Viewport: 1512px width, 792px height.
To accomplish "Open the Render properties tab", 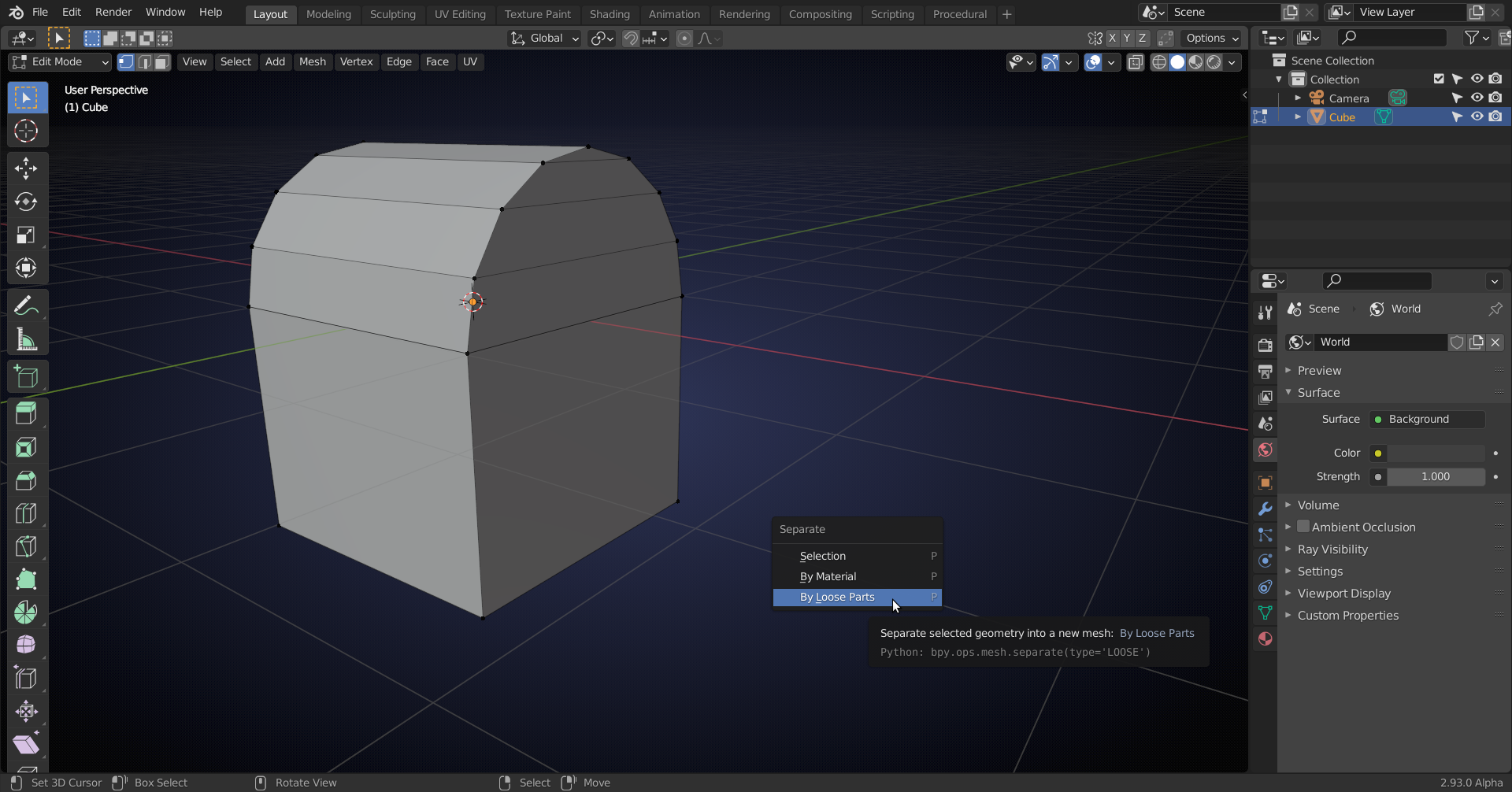I will (1266, 345).
